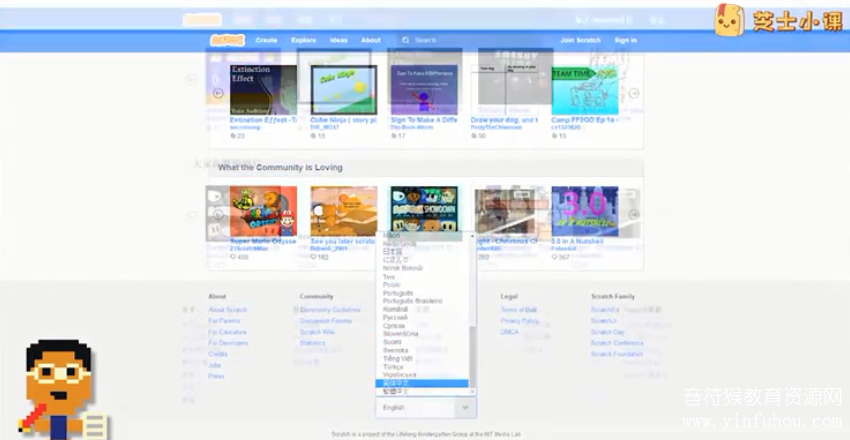The width and height of the screenshot is (850, 440).
Task: Open Scratch Foundation footer link
Action: click(617, 354)
